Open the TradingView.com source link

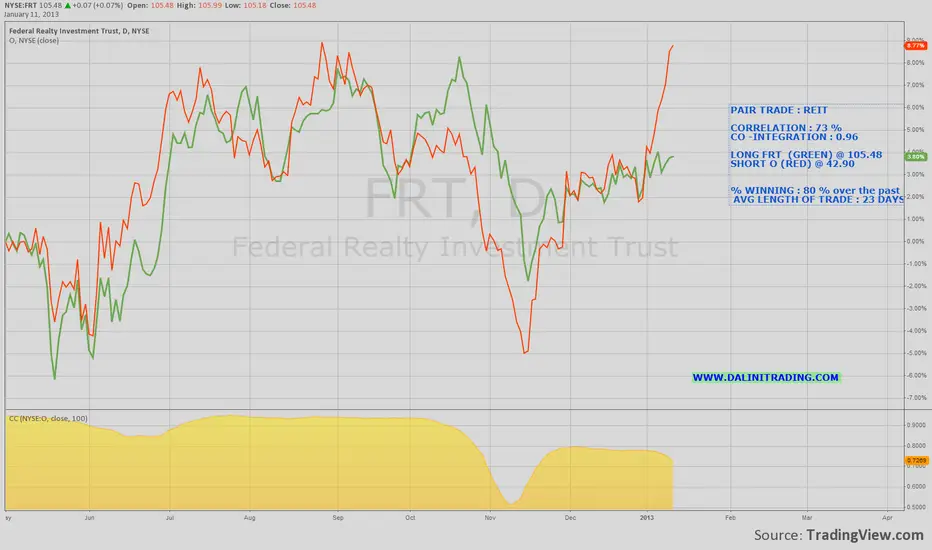865,535
